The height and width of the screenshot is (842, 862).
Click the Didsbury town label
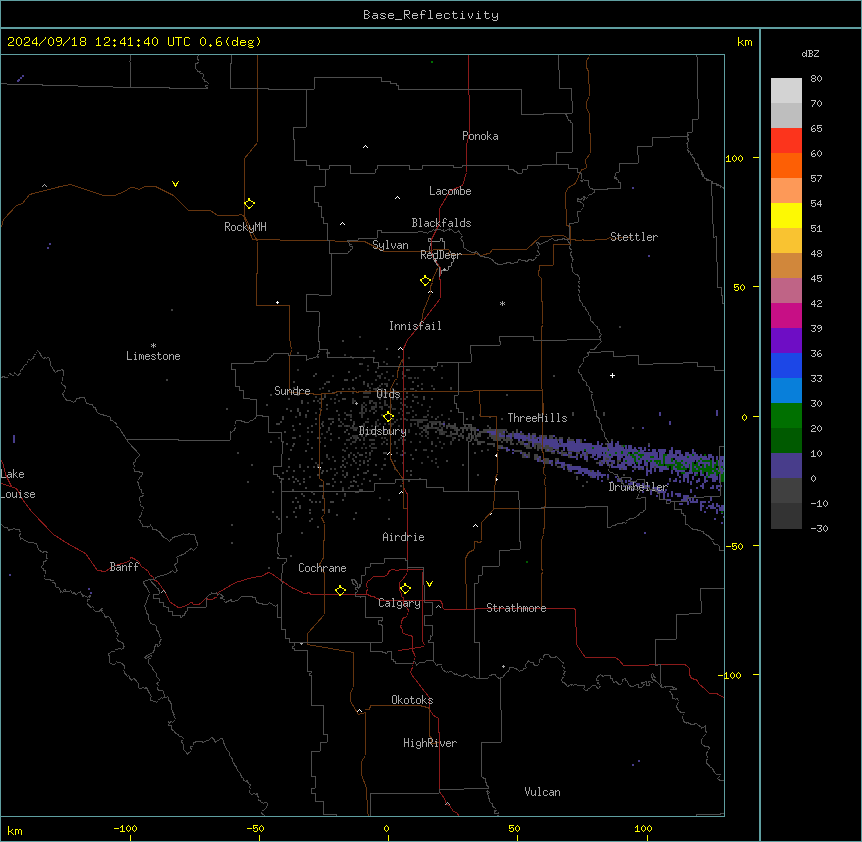point(383,431)
